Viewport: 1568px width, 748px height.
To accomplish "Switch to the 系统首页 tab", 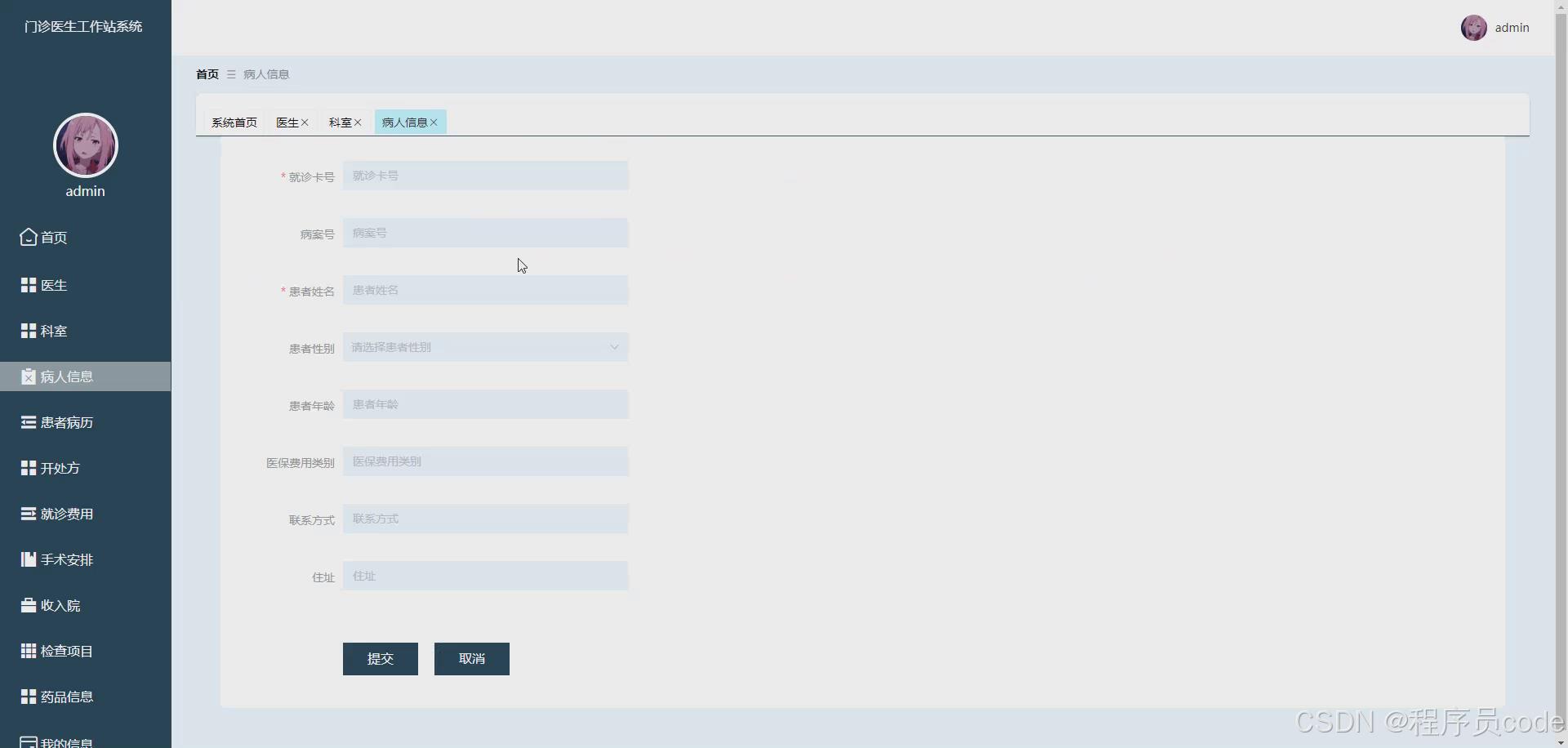I will 234,122.
